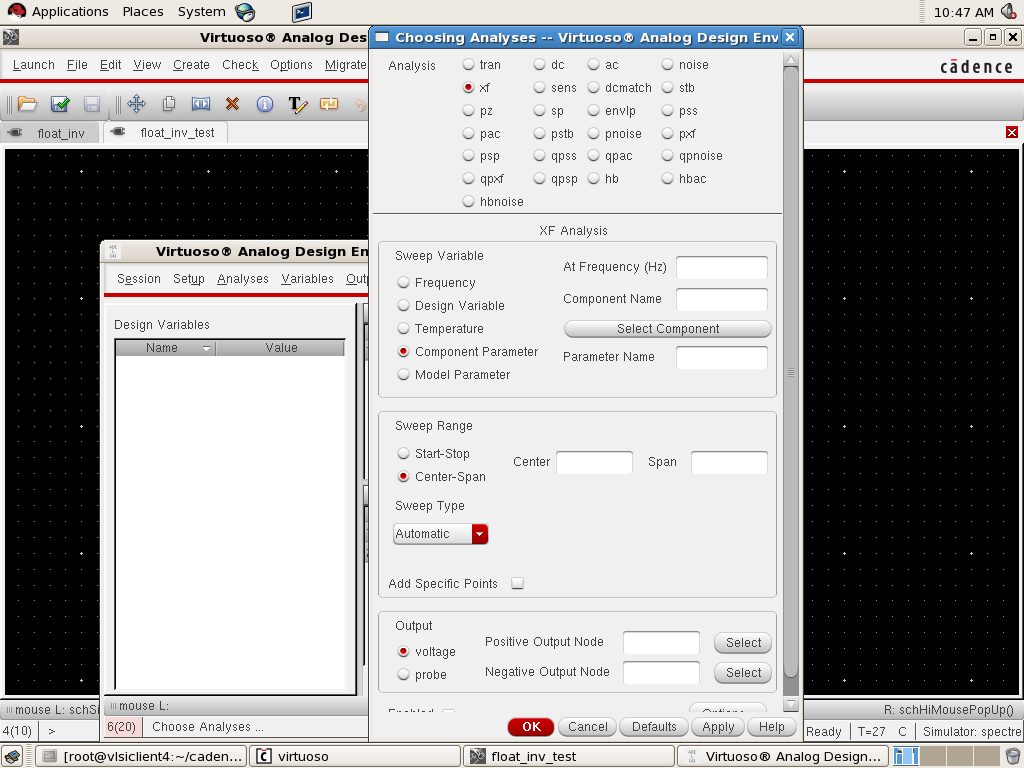Select the dc analysis radio button
This screenshot has height=768, width=1024.
[x=539, y=64]
